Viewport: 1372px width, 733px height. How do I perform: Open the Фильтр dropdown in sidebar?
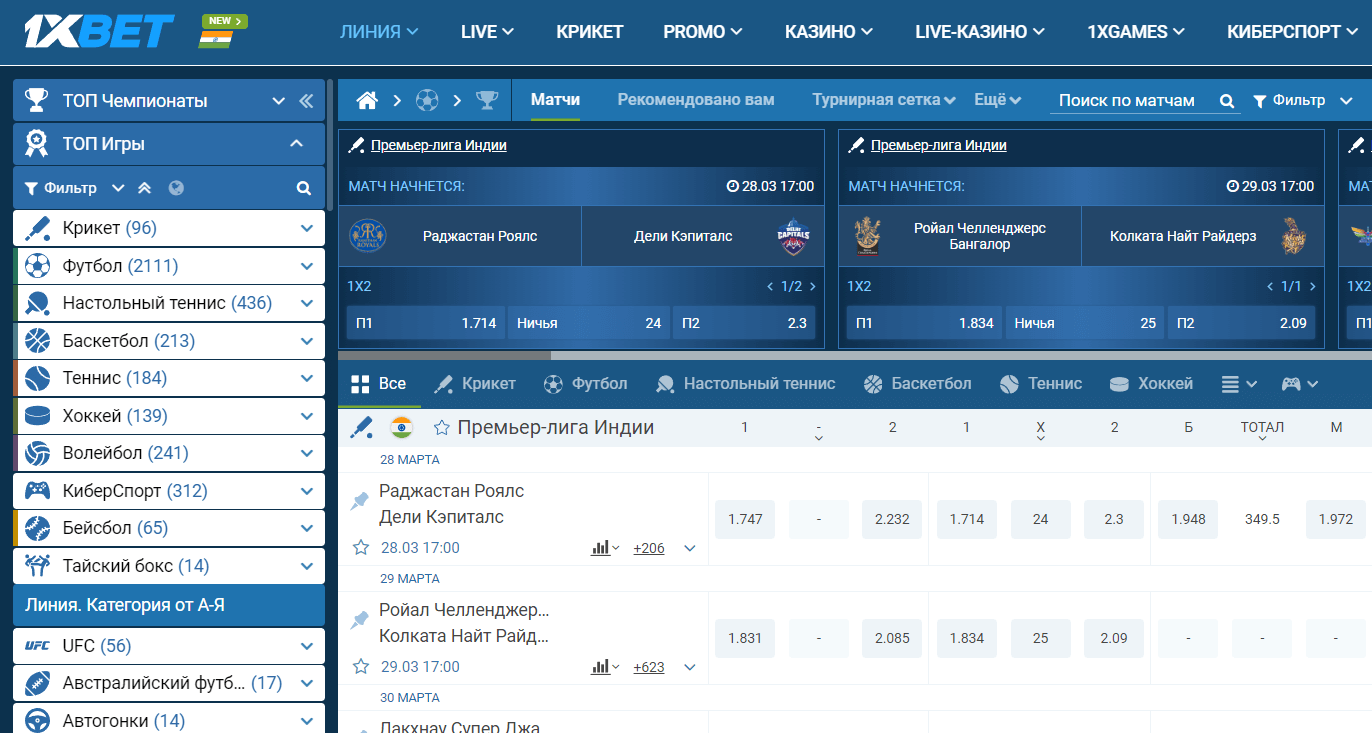tap(75, 188)
